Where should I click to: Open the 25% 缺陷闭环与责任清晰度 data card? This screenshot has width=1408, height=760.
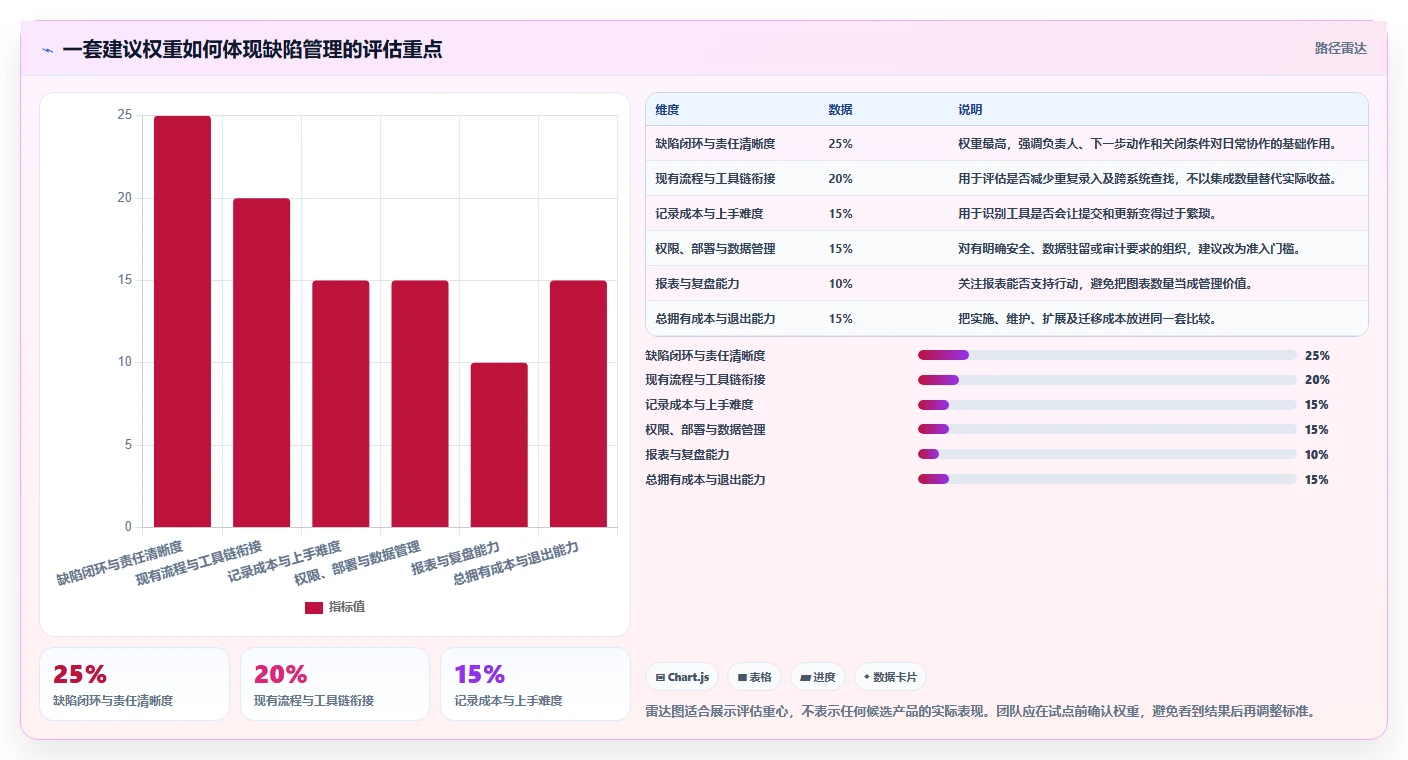134,684
